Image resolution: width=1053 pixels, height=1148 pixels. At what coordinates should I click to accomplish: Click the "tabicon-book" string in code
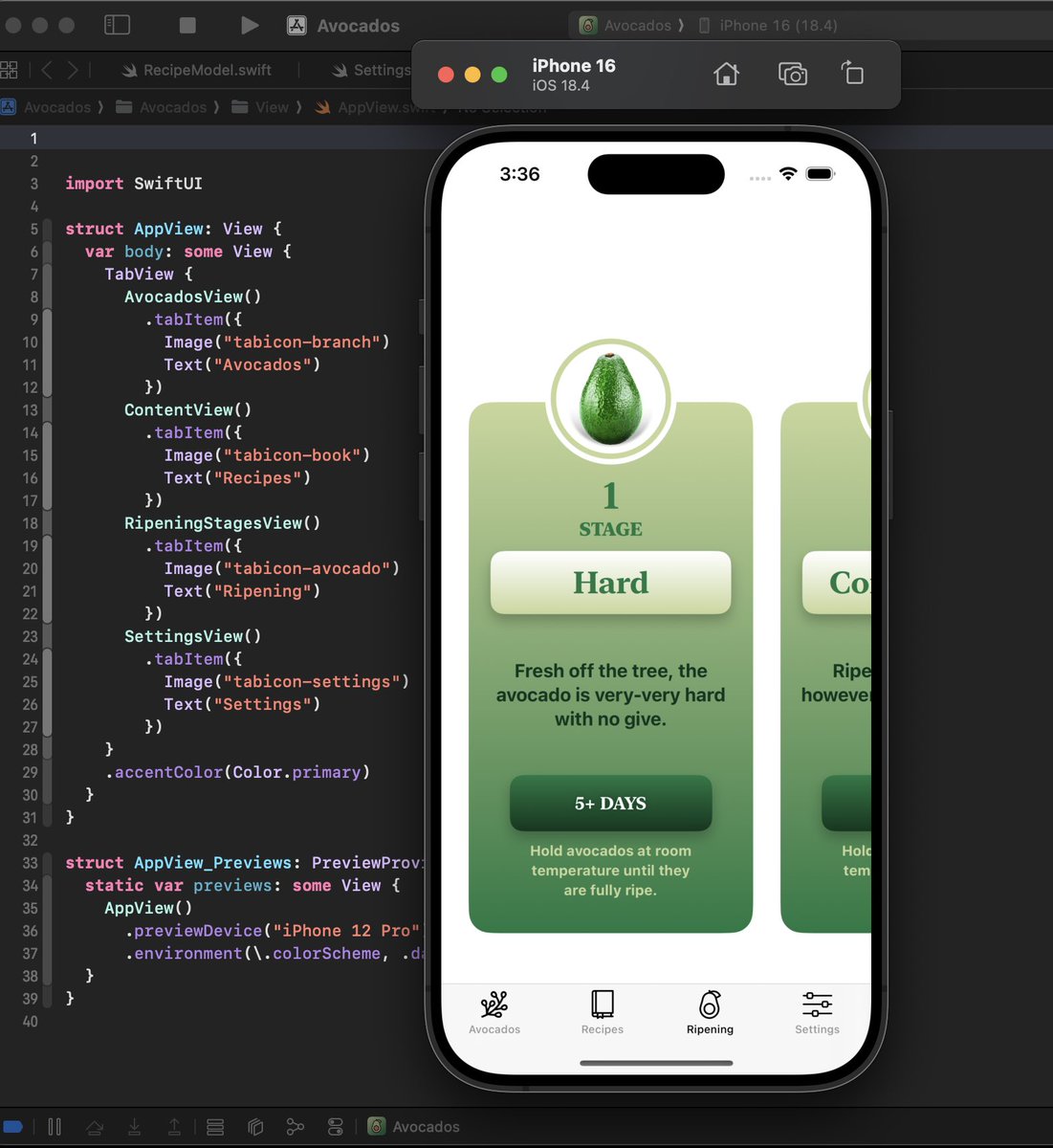point(292,455)
